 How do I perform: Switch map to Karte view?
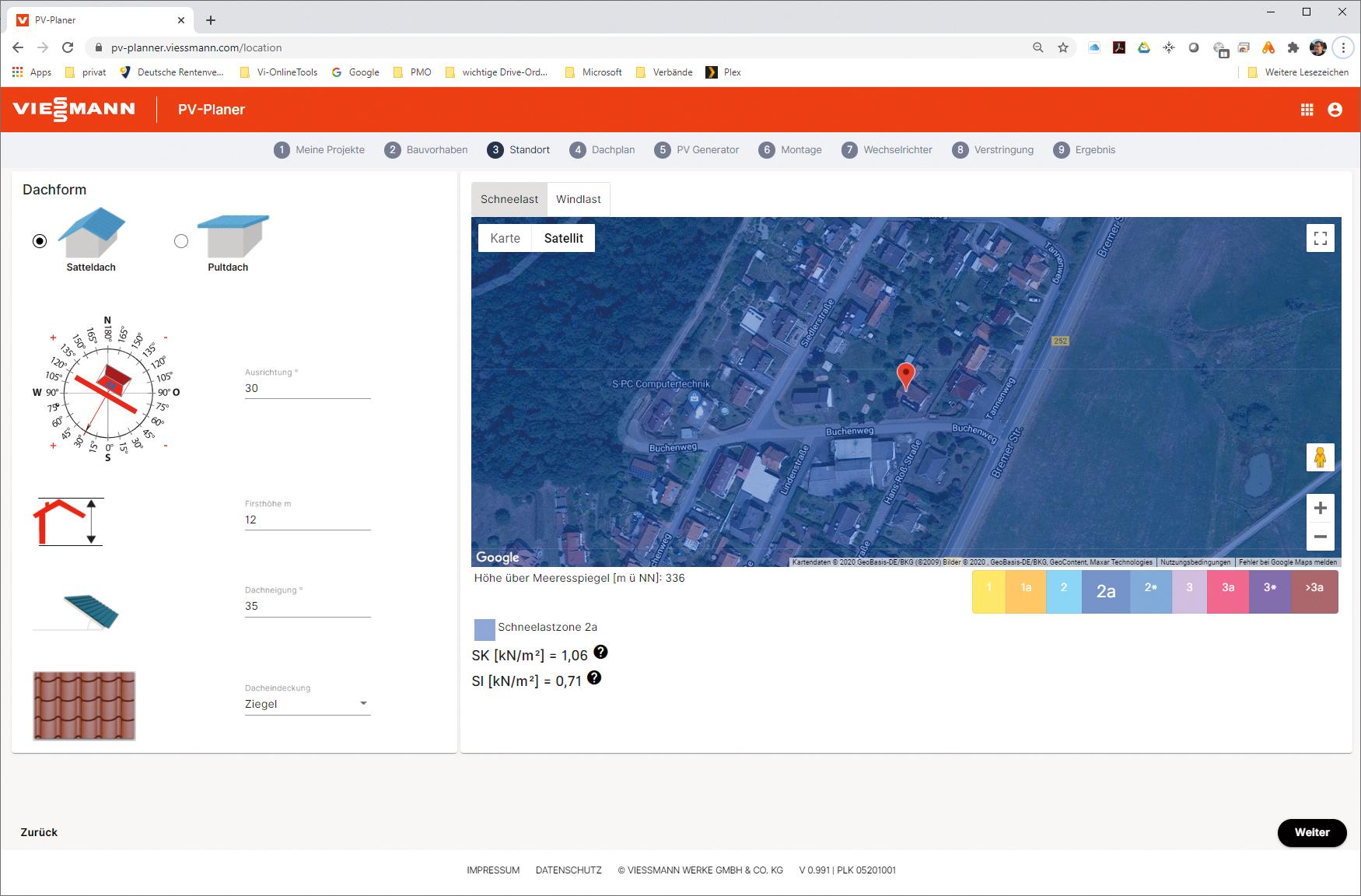[x=505, y=238]
